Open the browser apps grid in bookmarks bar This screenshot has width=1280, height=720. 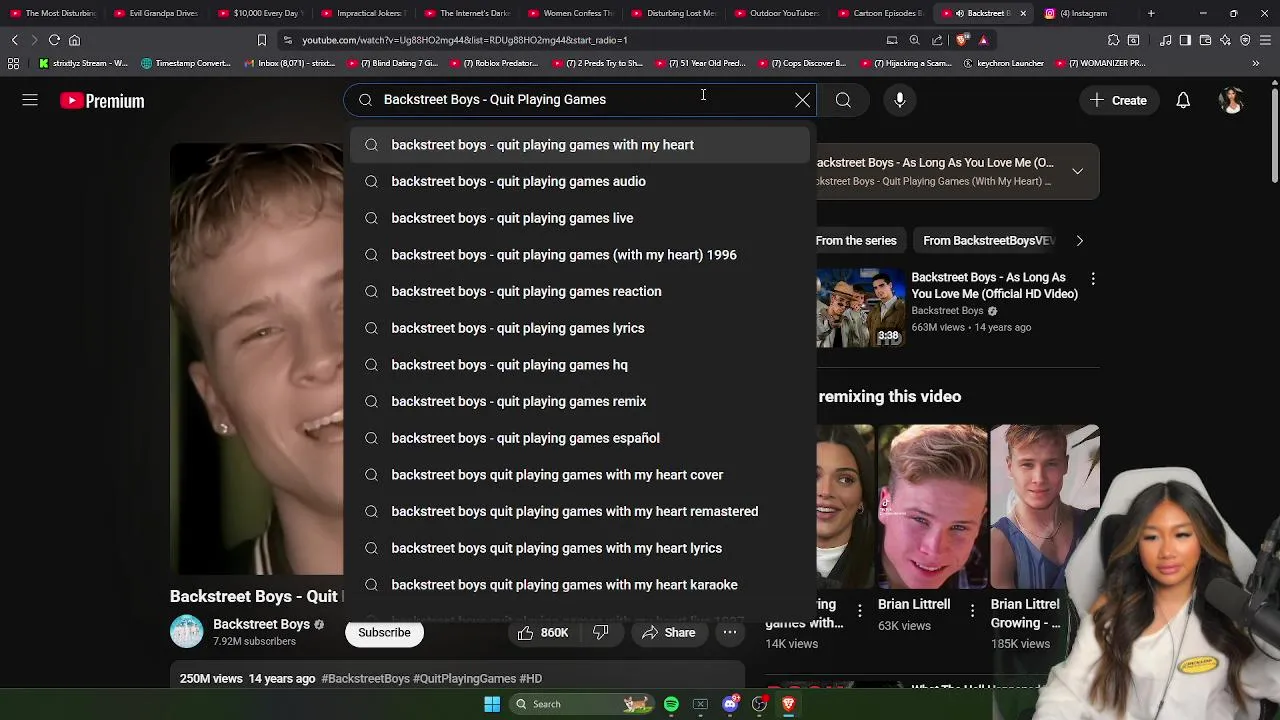pos(13,63)
